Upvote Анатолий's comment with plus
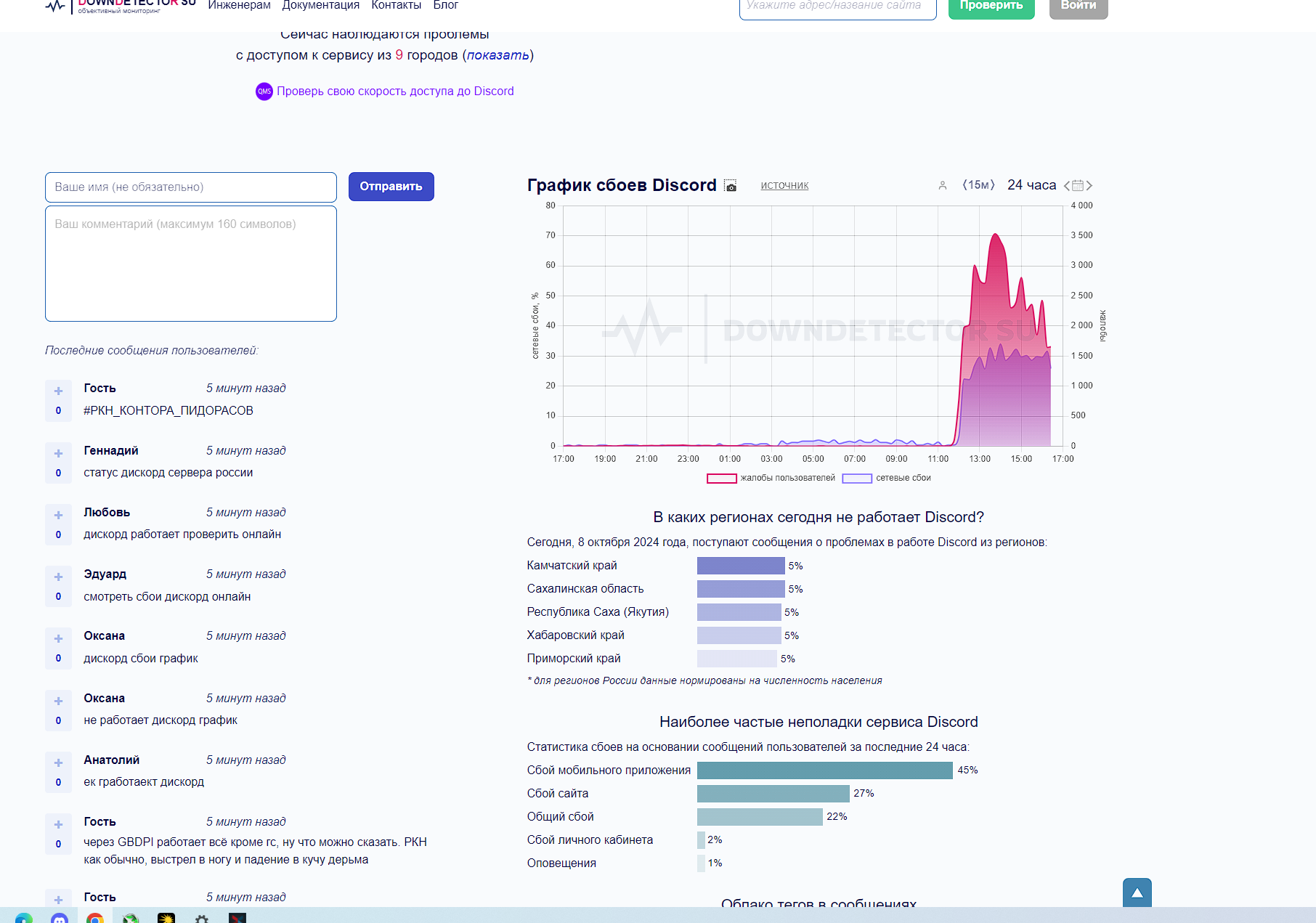Viewport: 1316px width, 923px height. coord(58,763)
